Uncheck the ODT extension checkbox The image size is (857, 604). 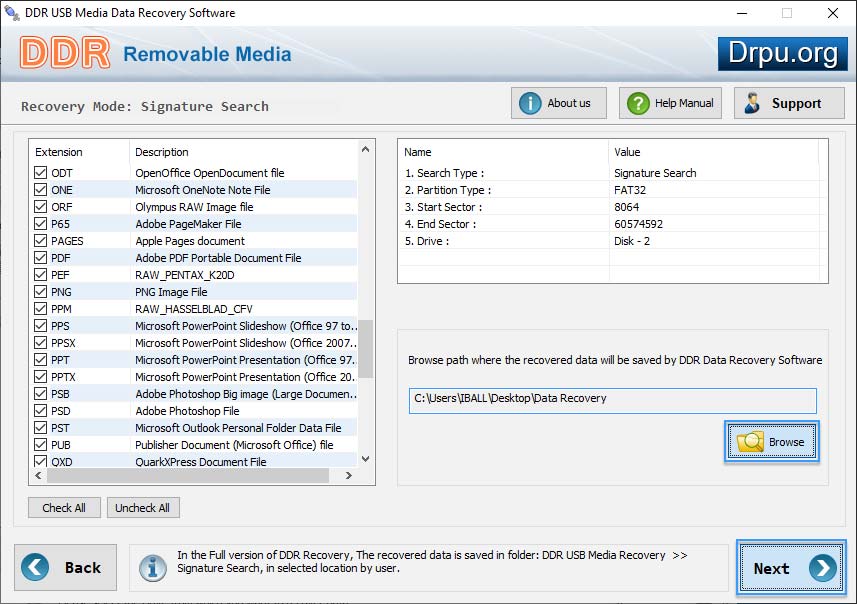click(x=40, y=173)
